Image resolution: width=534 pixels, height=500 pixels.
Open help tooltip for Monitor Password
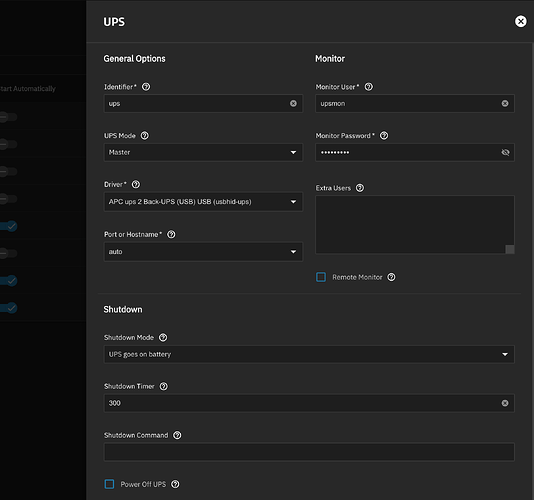coord(384,136)
